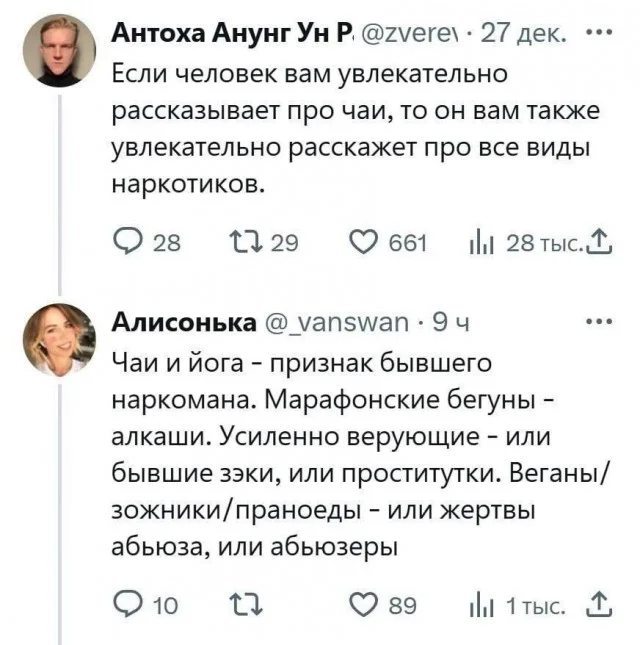640x645 pixels.
Task: Click the Алисонька display name
Action: tap(181, 324)
